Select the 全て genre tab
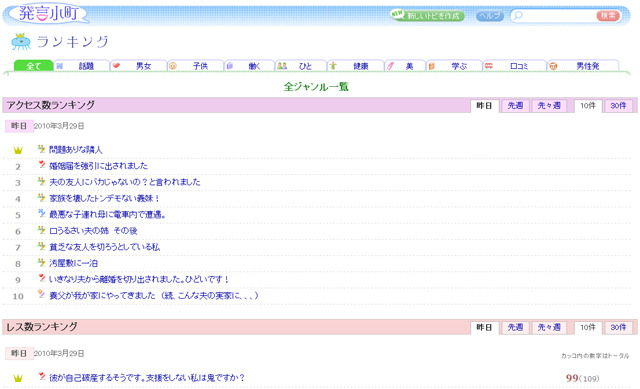The height and width of the screenshot is (389, 640). coord(33,66)
